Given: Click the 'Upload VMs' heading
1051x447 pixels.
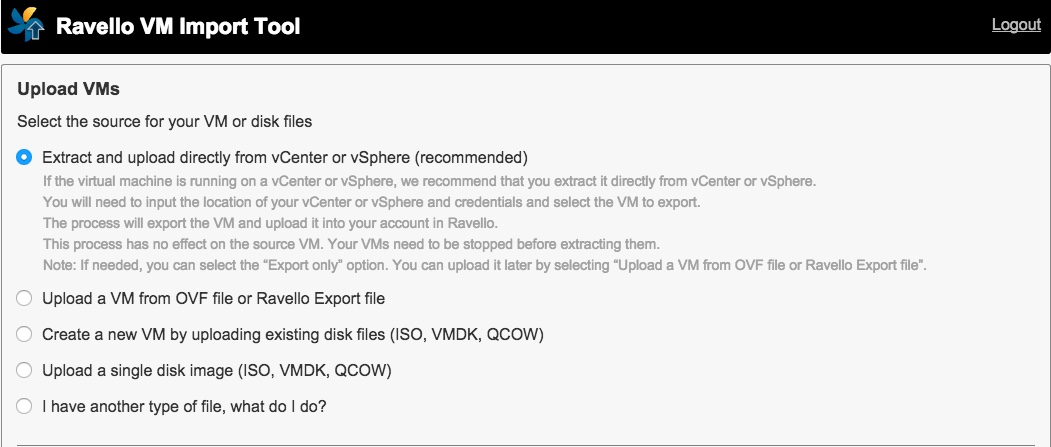Looking at the screenshot, I should [x=68, y=89].
